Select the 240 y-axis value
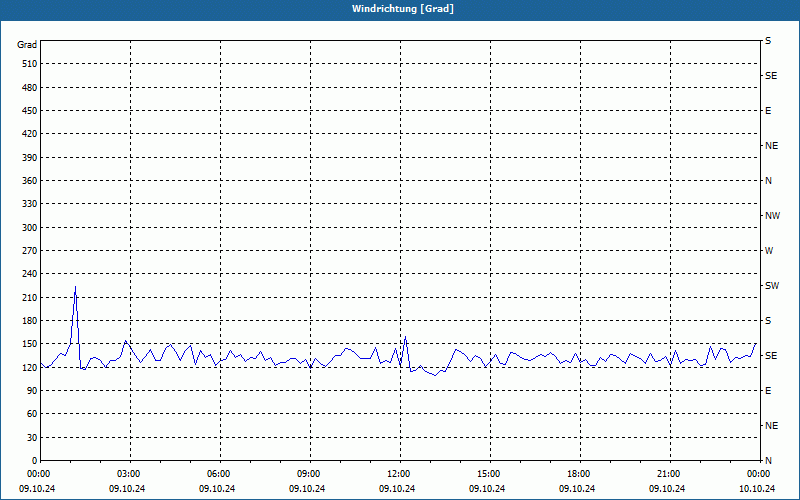This screenshot has width=800, height=500. coord(30,274)
